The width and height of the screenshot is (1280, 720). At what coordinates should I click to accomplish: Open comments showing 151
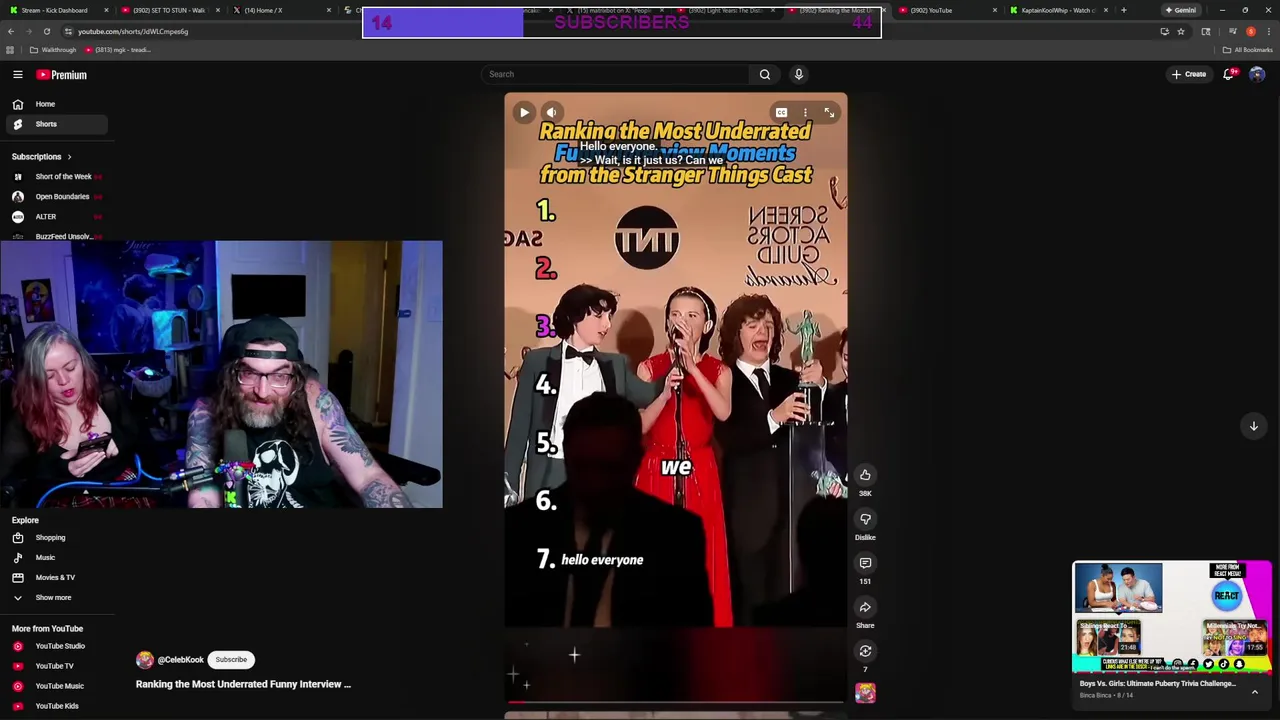click(865, 563)
